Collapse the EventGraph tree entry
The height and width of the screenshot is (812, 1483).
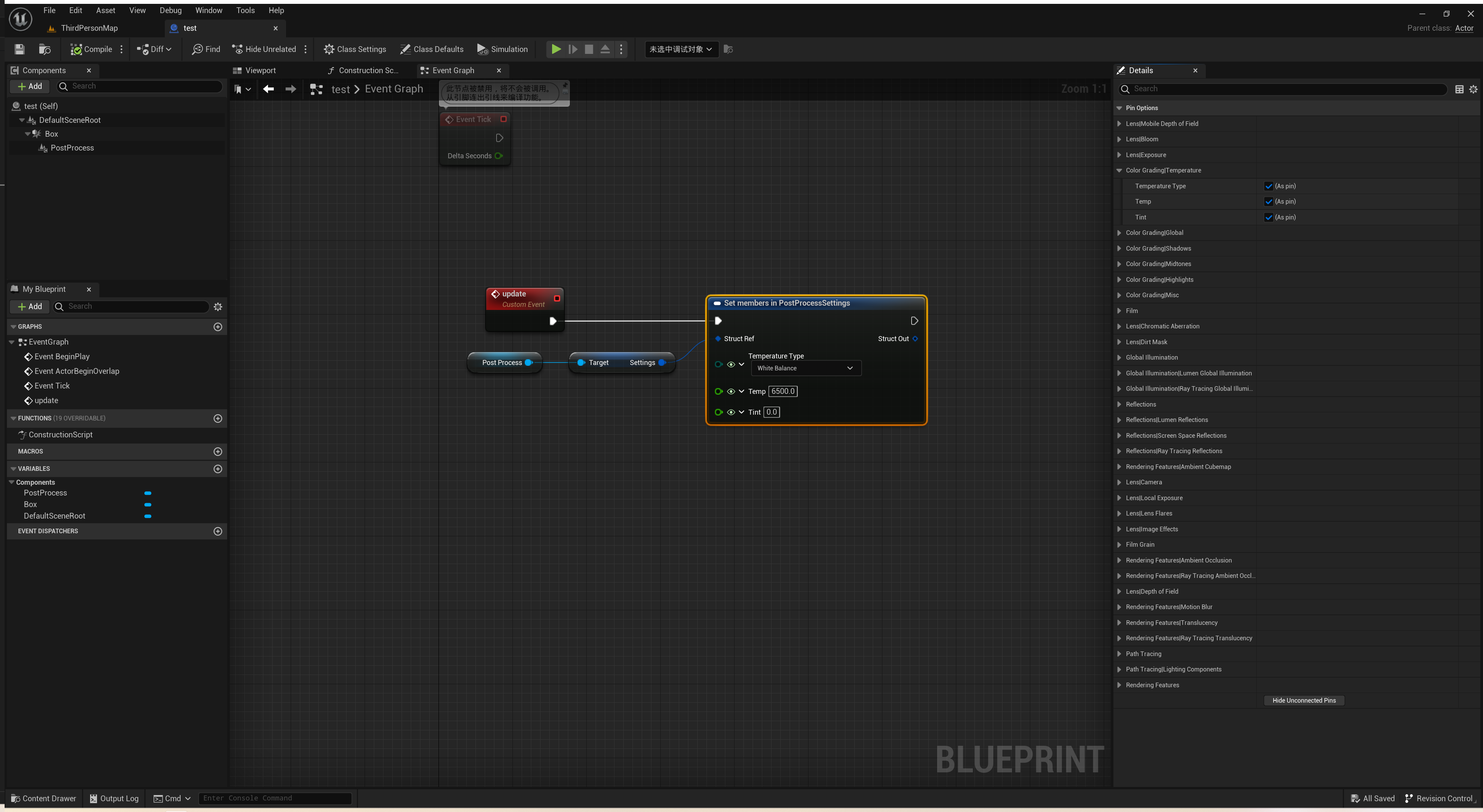(12, 342)
